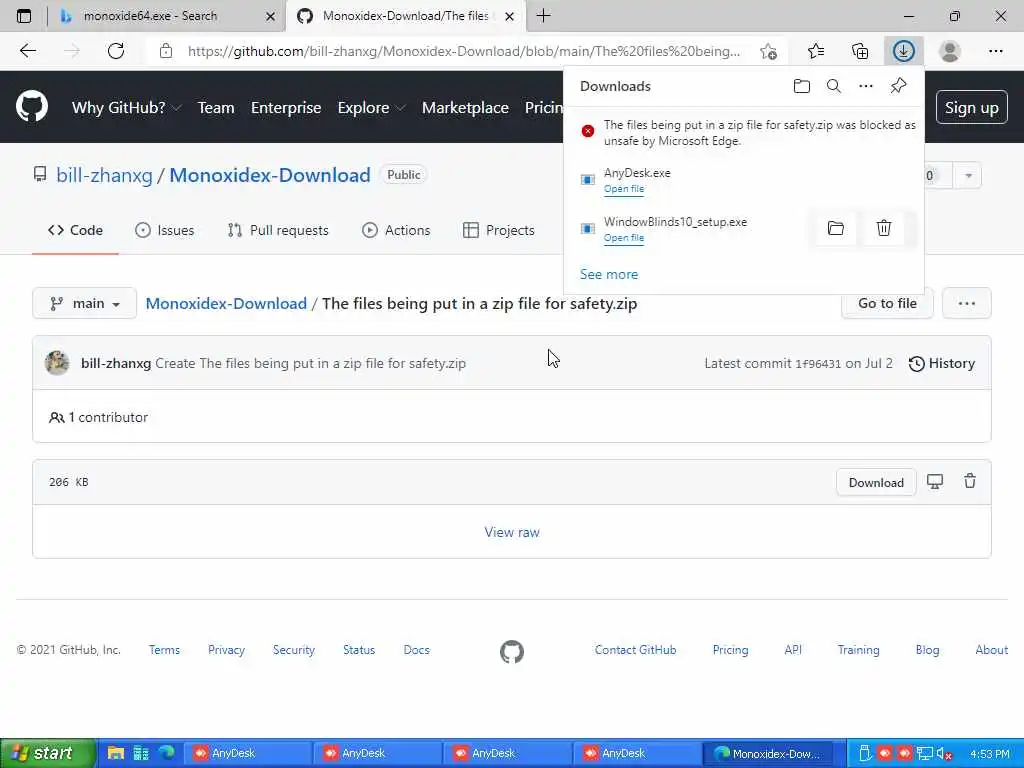Open bill-zhanxg owner link

[x=104, y=175]
